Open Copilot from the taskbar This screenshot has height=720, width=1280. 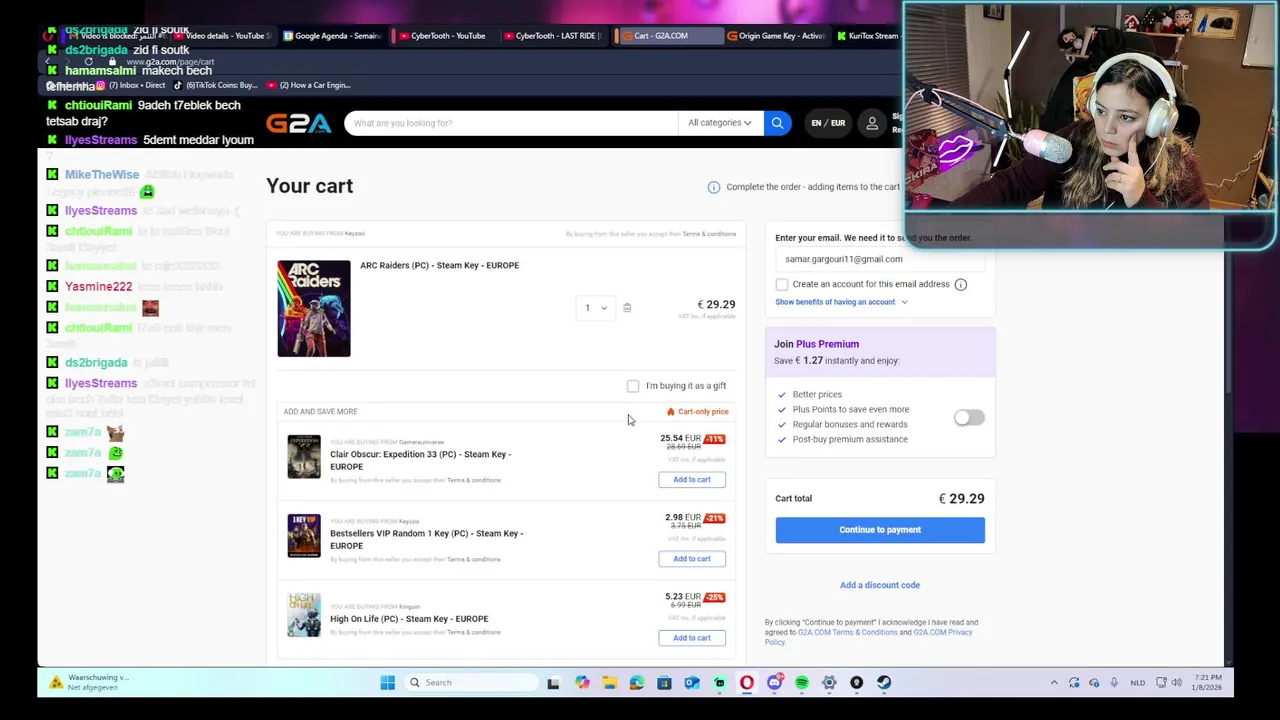[582, 683]
